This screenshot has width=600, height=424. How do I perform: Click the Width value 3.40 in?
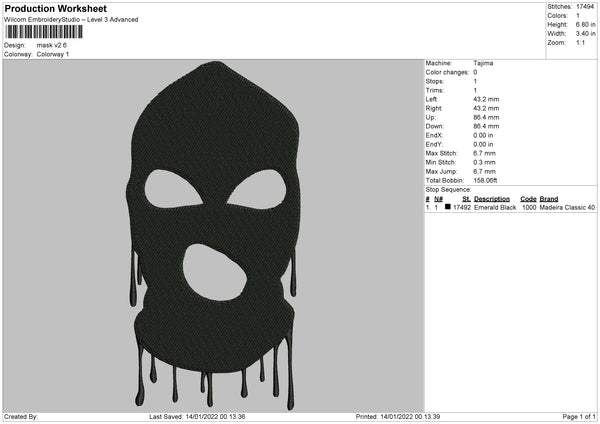[x=585, y=34]
